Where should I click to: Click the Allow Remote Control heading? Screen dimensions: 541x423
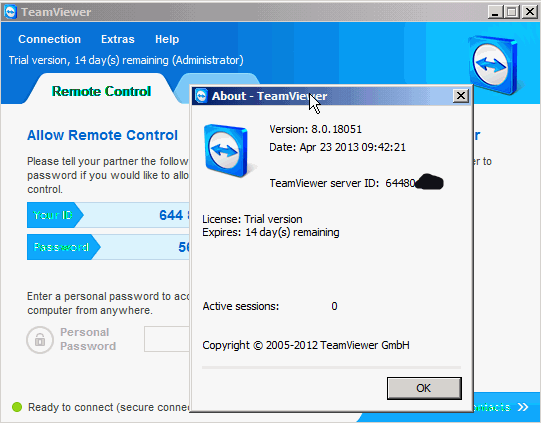click(102, 135)
